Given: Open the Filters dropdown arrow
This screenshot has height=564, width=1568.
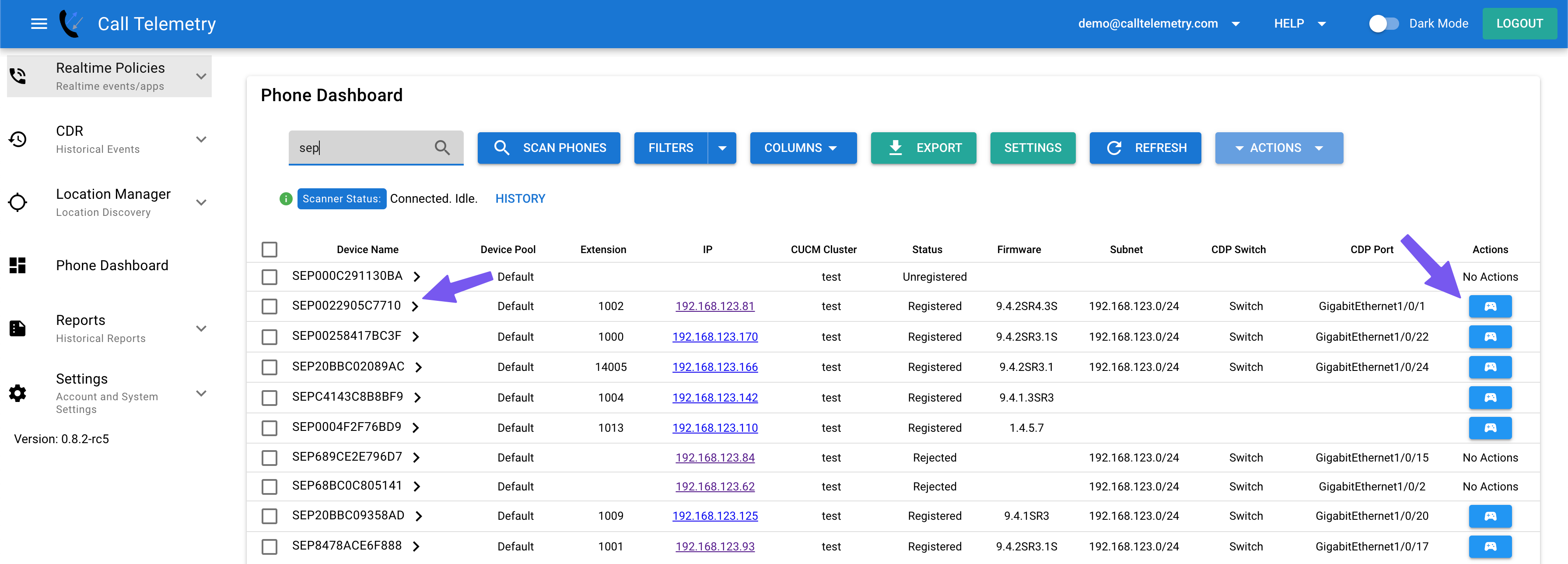Looking at the screenshot, I should pyautogui.click(x=722, y=148).
